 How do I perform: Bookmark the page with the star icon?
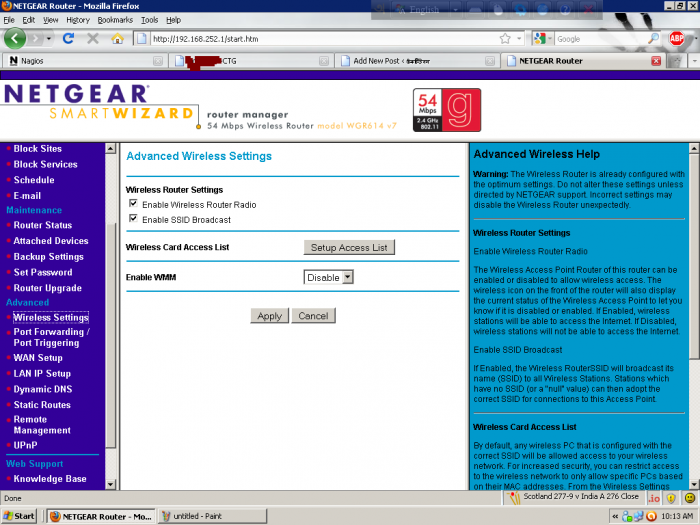[x=505, y=39]
